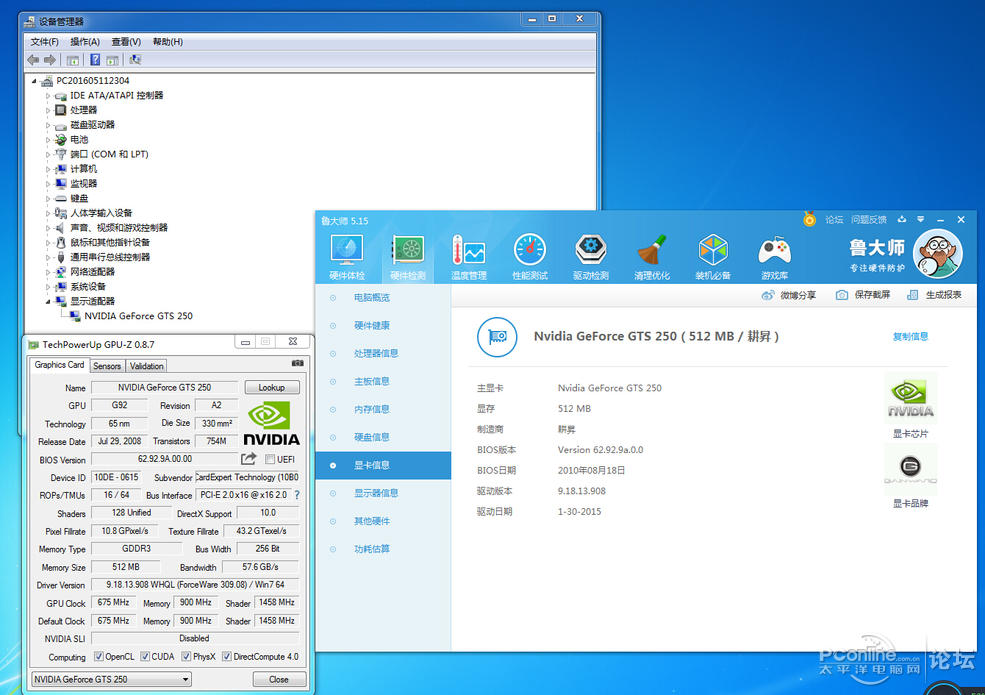
Task: Toggle the CUDA checkbox
Action: (x=145, y=657)
